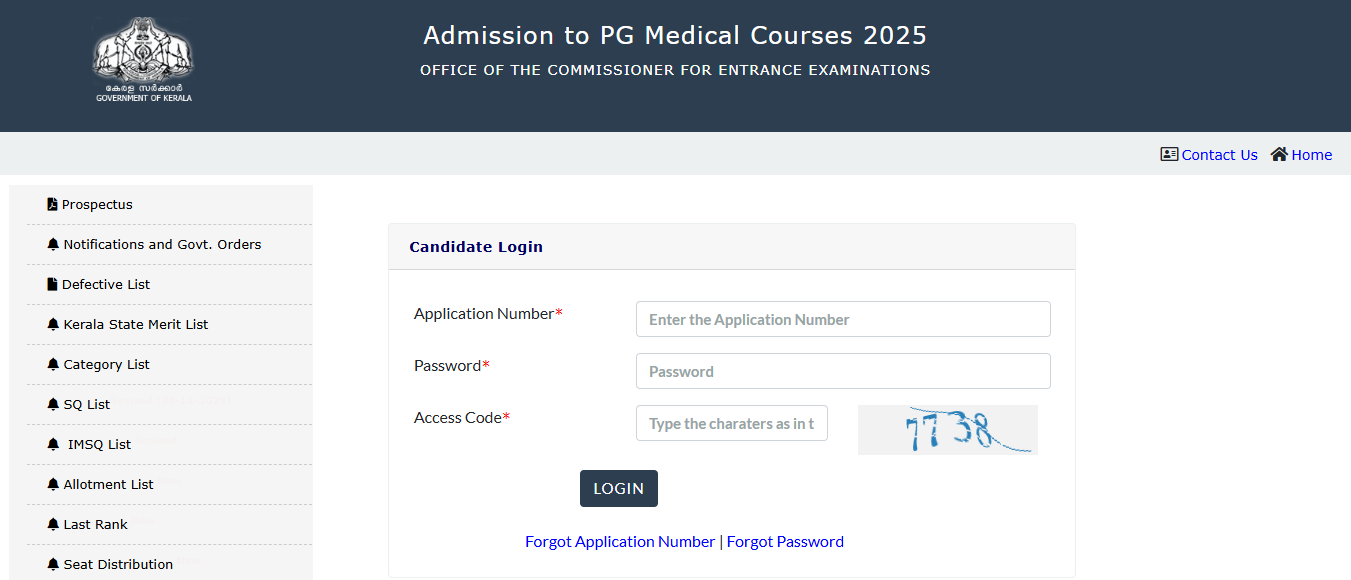Click the Password input field

[x=843, y=370]
